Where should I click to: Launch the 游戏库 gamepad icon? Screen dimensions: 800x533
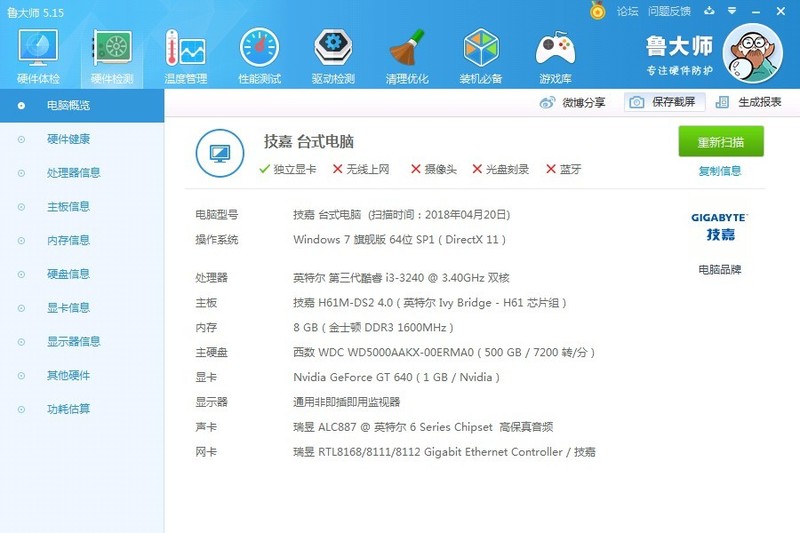(x=555, y=55)
